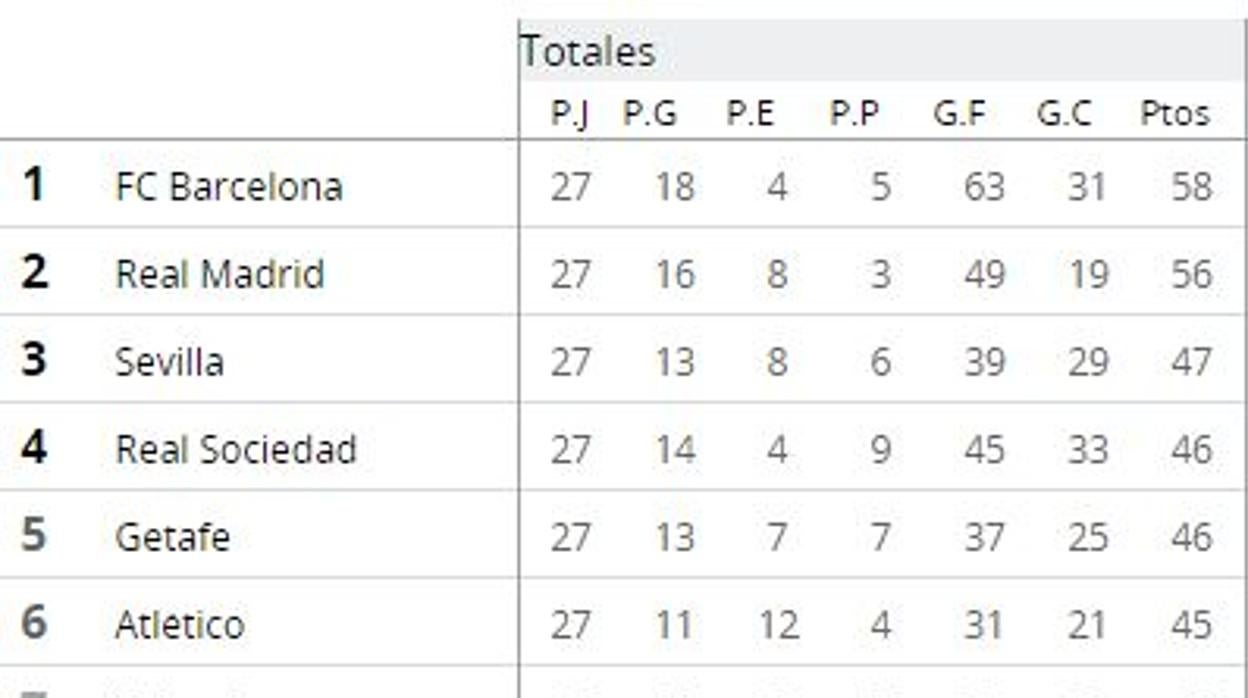This screenshot has height=698, width=1248.
Task: Sort by the P.G column header
Action: [x=650, y=114]
